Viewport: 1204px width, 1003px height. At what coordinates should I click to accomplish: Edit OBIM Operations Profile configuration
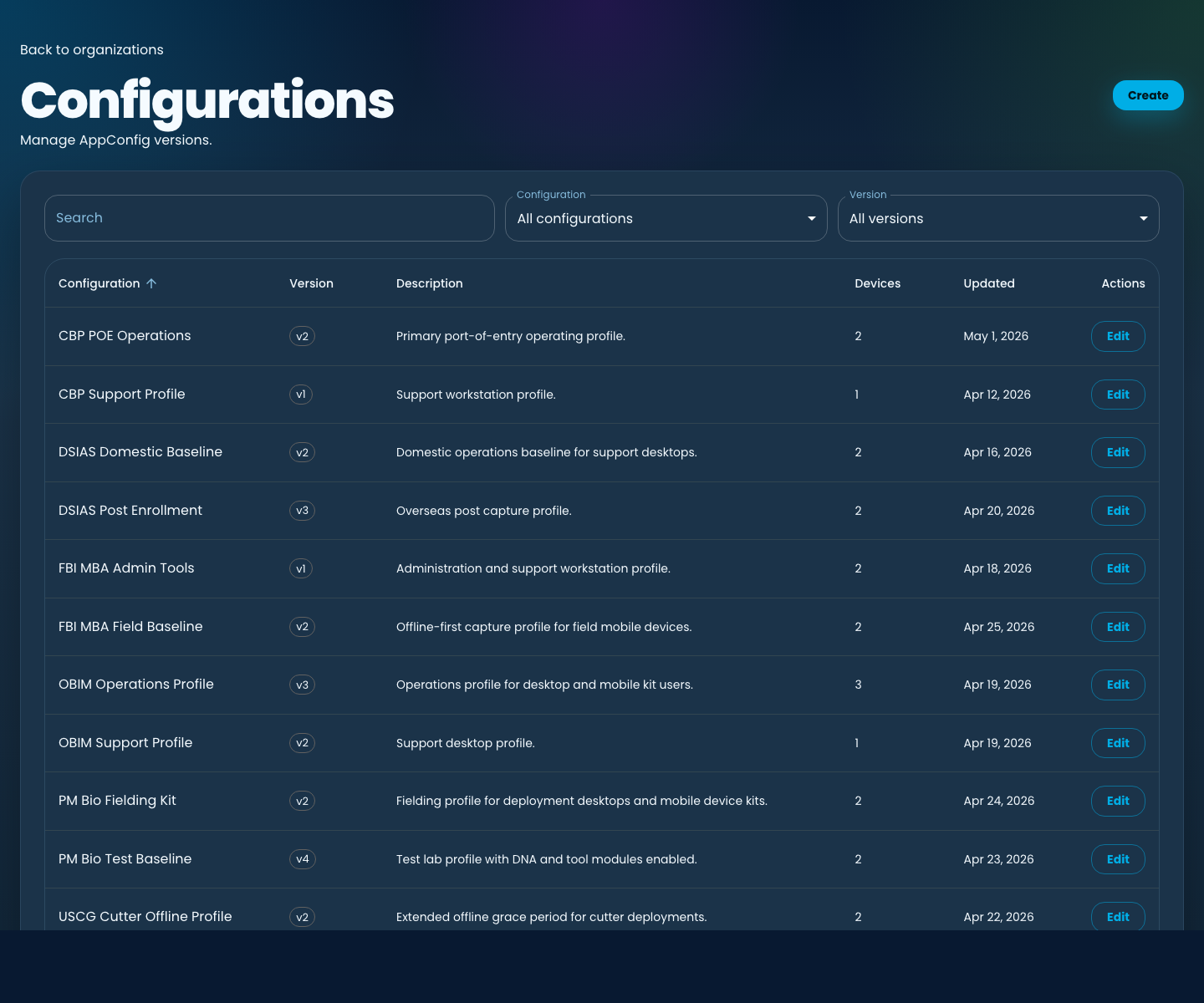[x=1118, y=685]
